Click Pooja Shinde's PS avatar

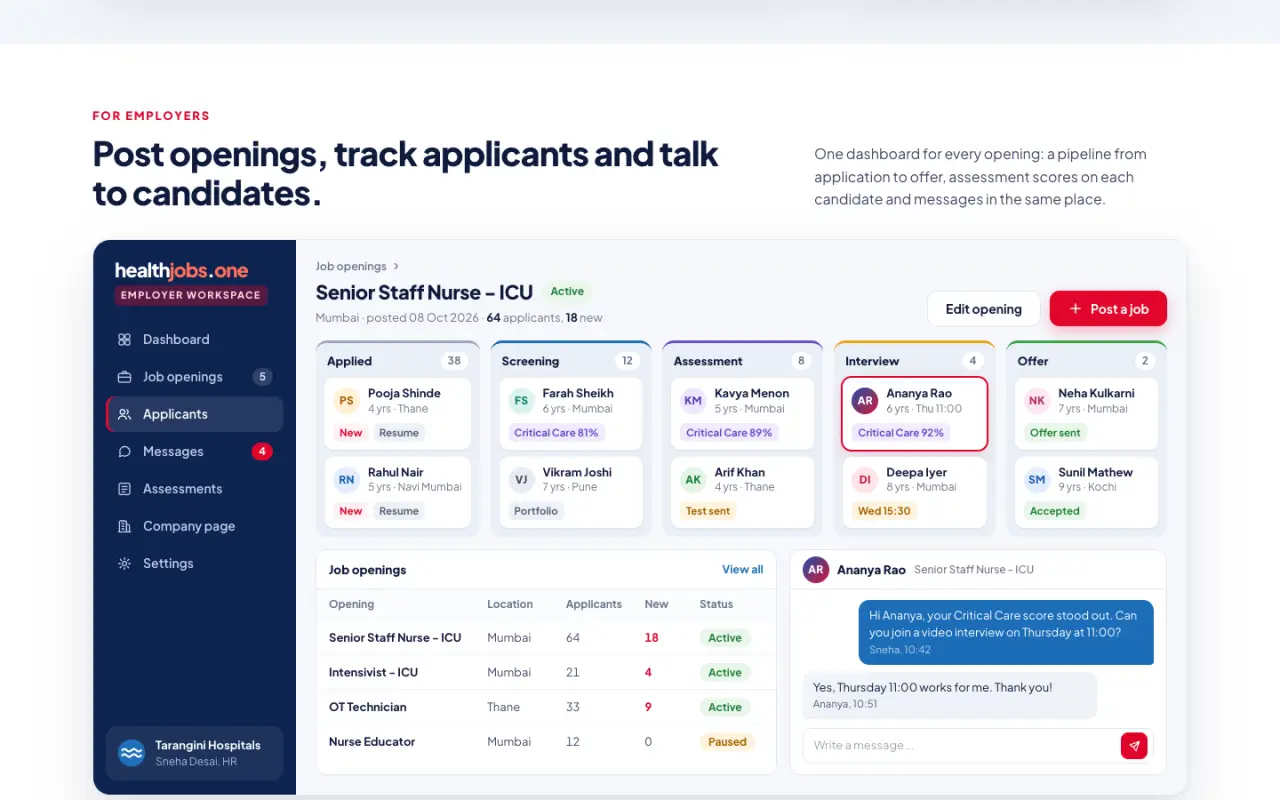(x=346, y=401)
